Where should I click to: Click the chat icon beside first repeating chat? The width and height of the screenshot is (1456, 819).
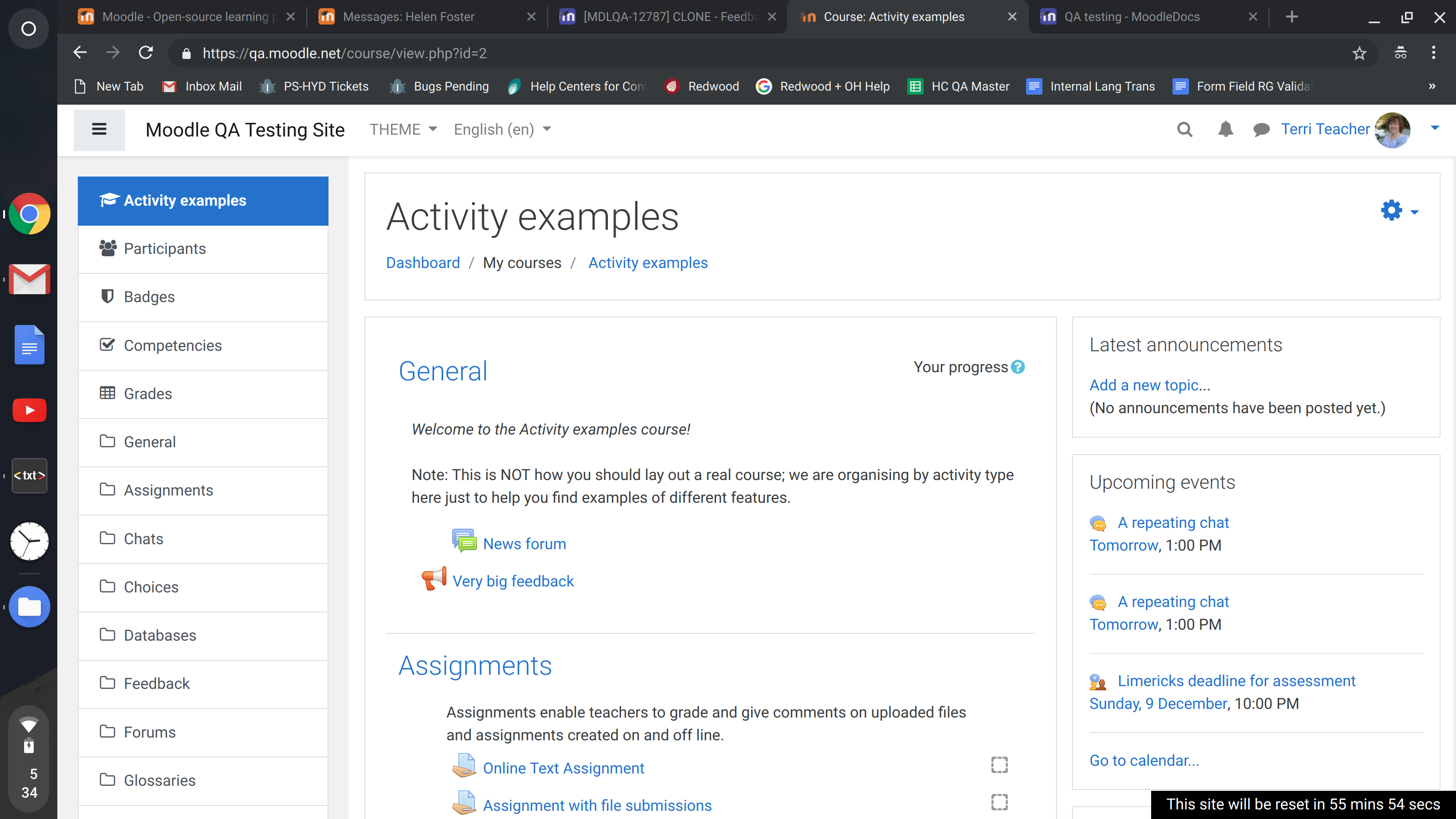[1097, 523]
